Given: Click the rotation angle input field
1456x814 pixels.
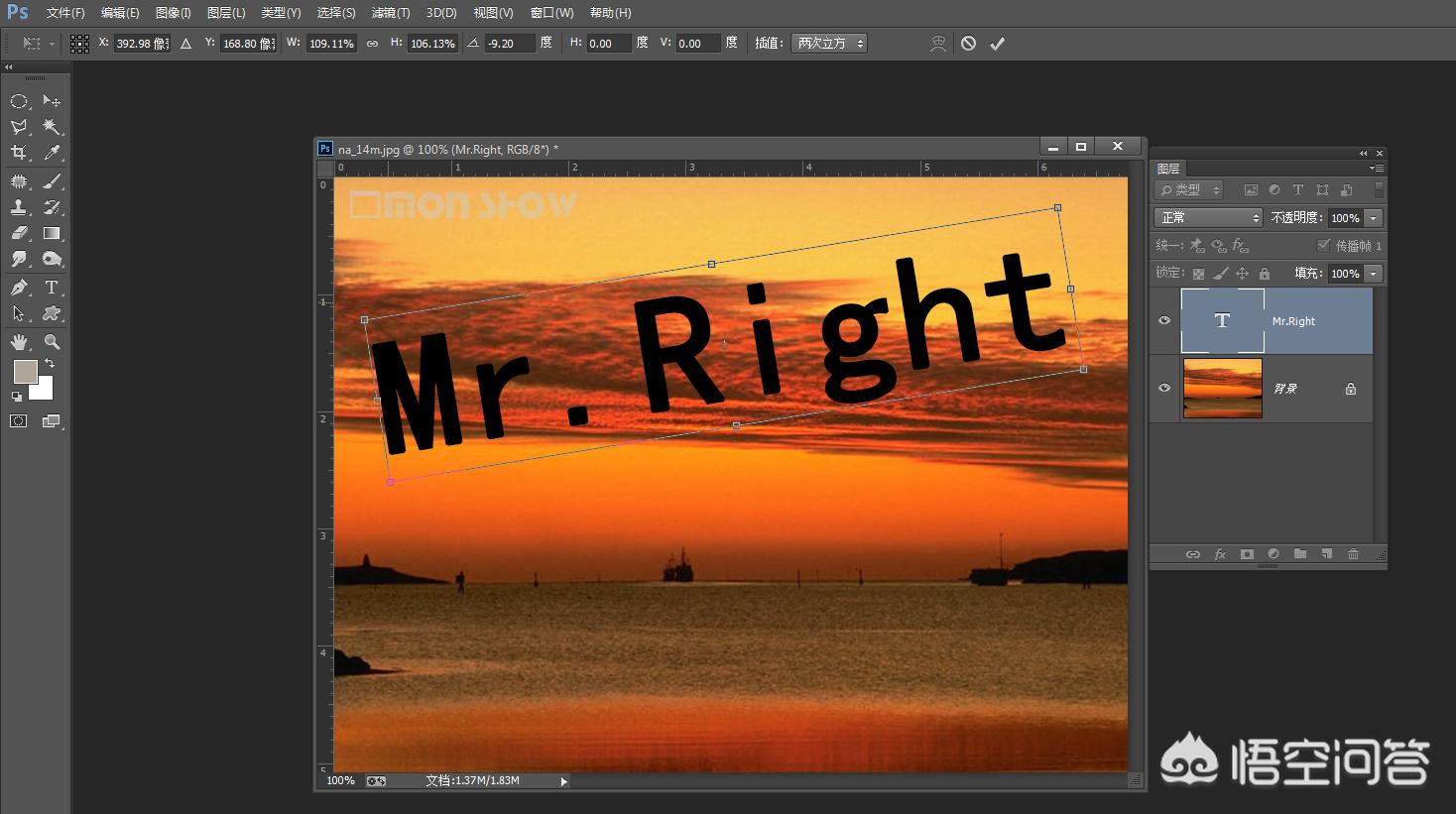Looking at the screenshot, I should point(509,44).
